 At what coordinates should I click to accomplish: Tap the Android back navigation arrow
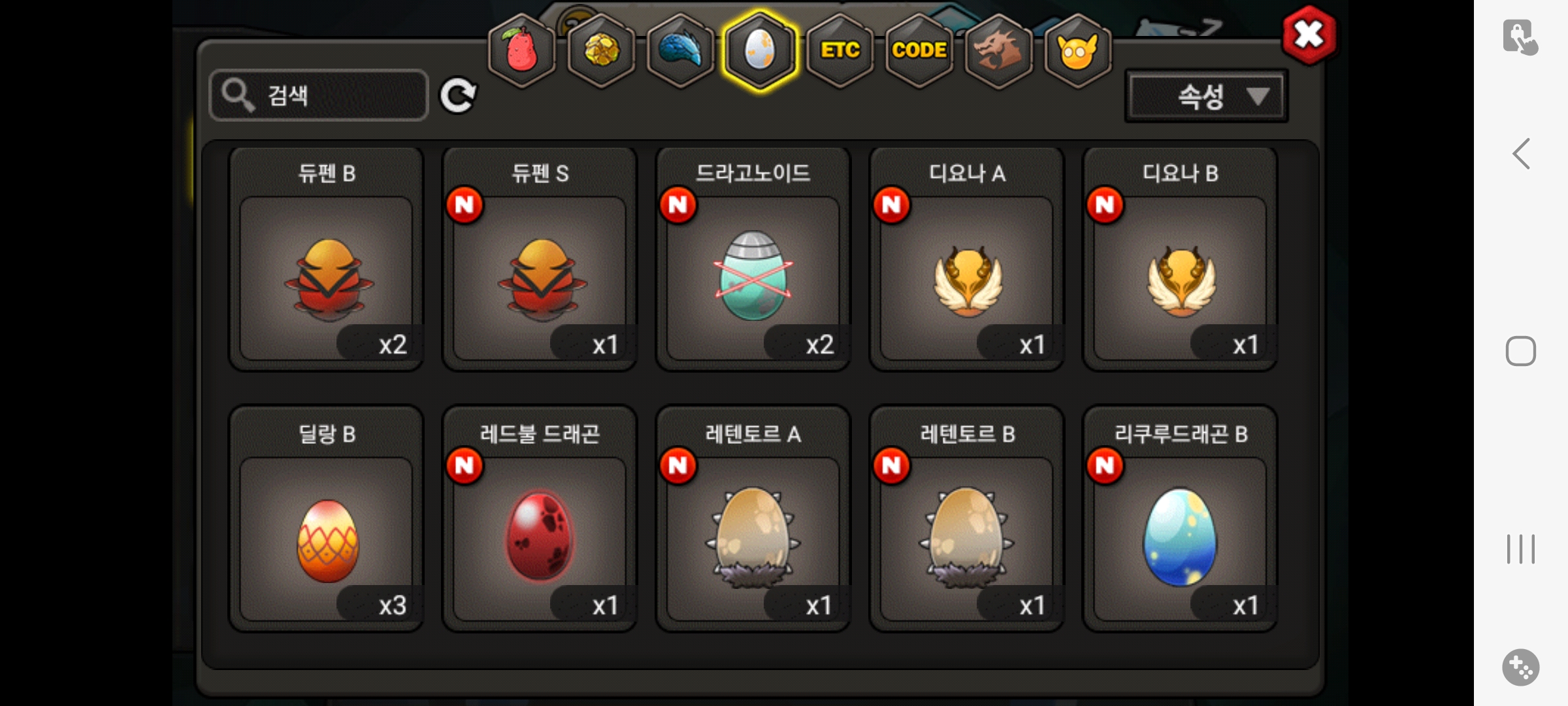(1521, 154)
